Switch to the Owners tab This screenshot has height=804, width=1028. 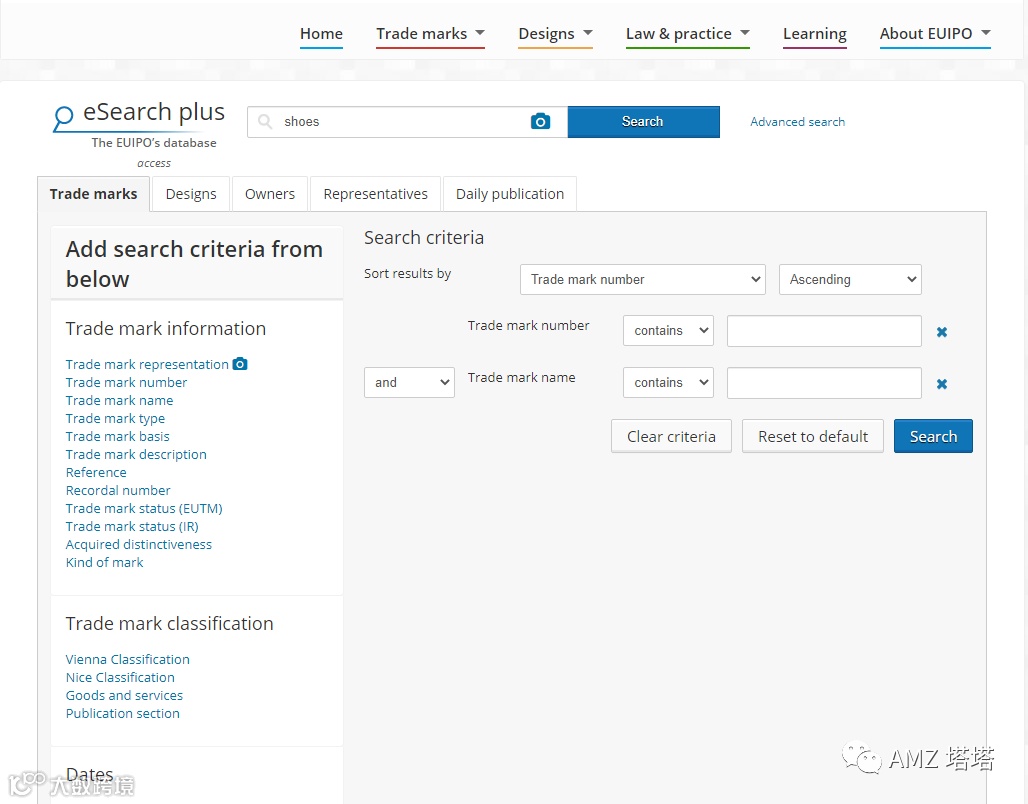(x=269, y=194)
